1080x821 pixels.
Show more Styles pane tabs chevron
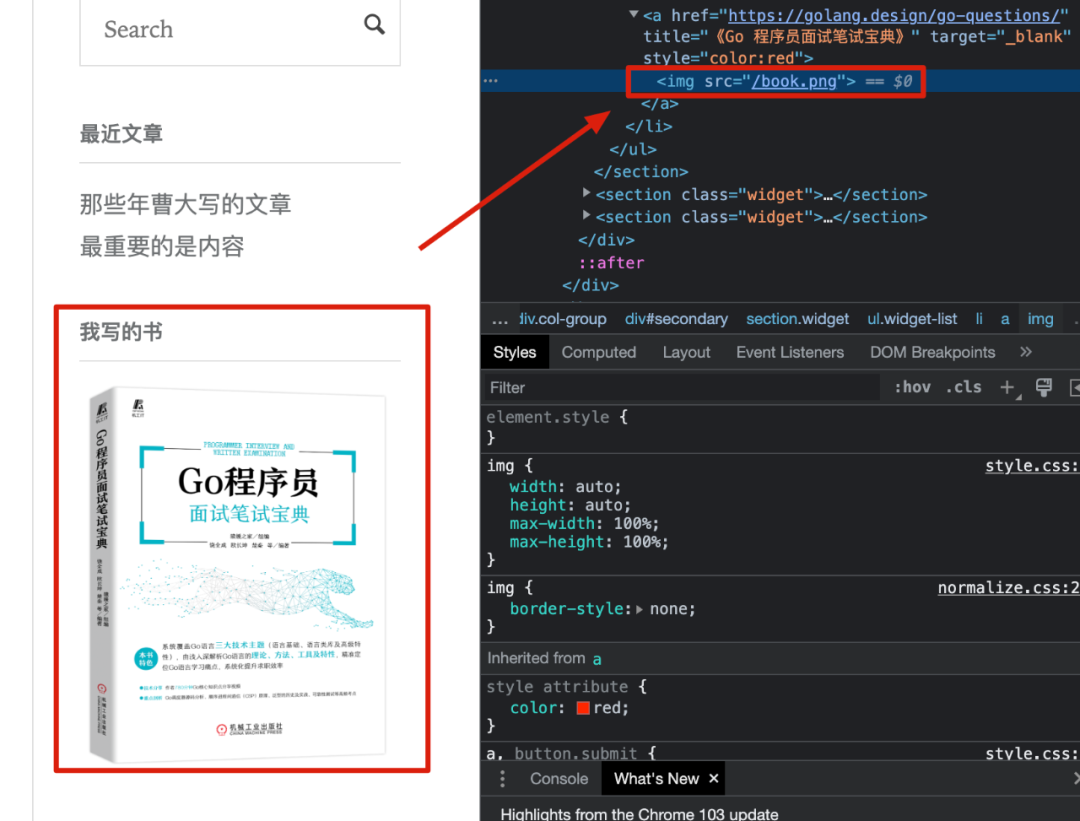tap(1026, 352)
